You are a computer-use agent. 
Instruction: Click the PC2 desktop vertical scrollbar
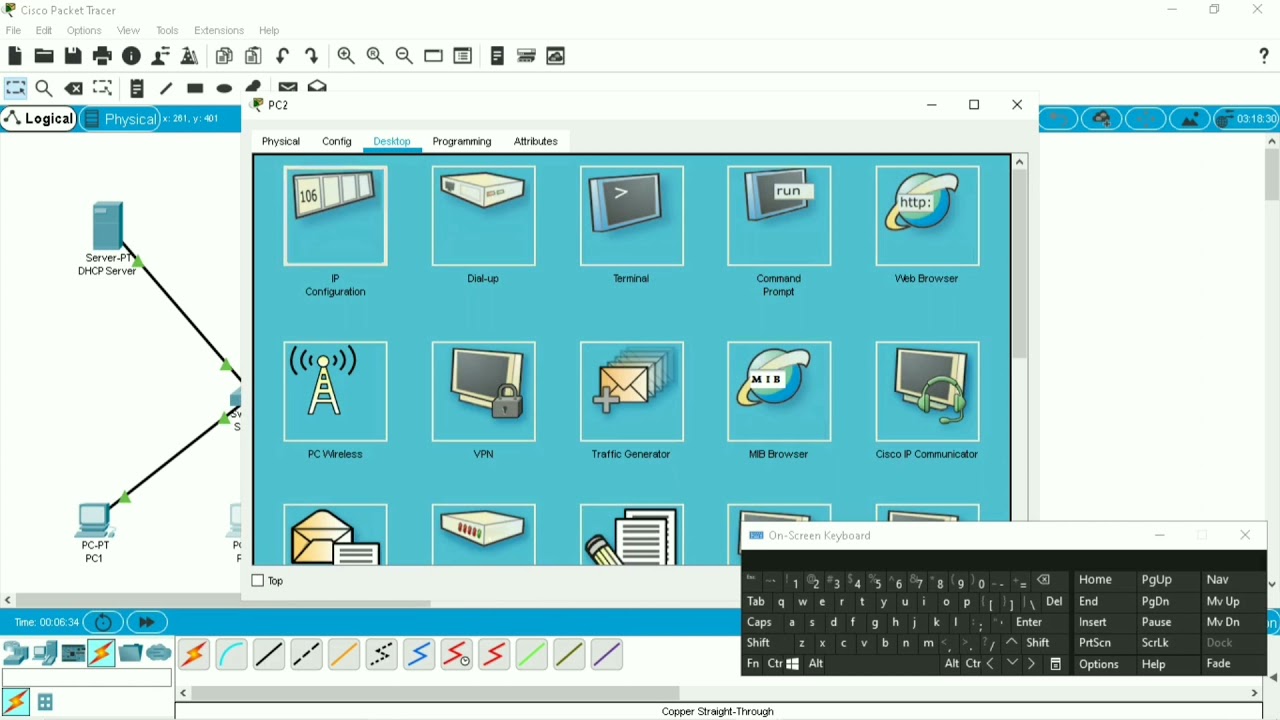1020,264
